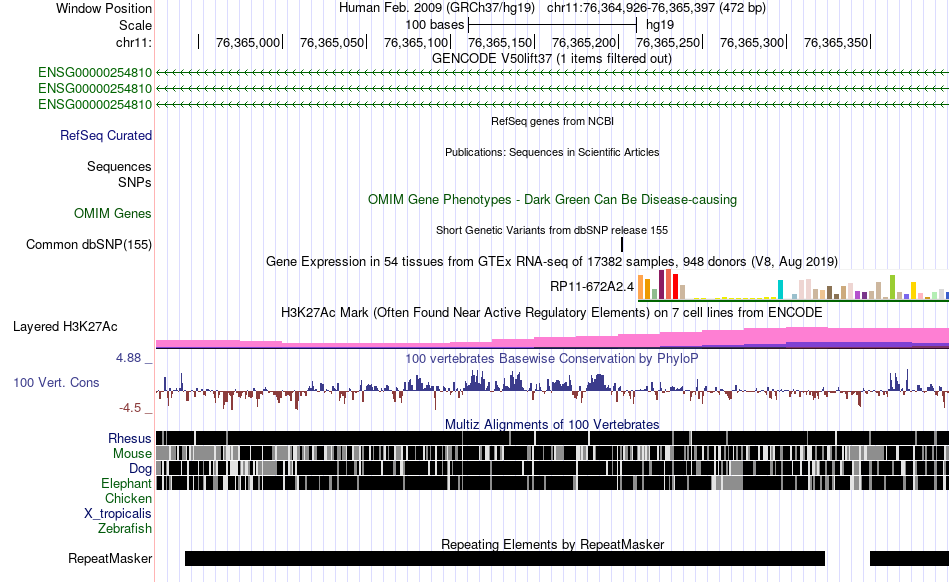
Task: Click the Dog alignment track bar
Action: [552, 468]
